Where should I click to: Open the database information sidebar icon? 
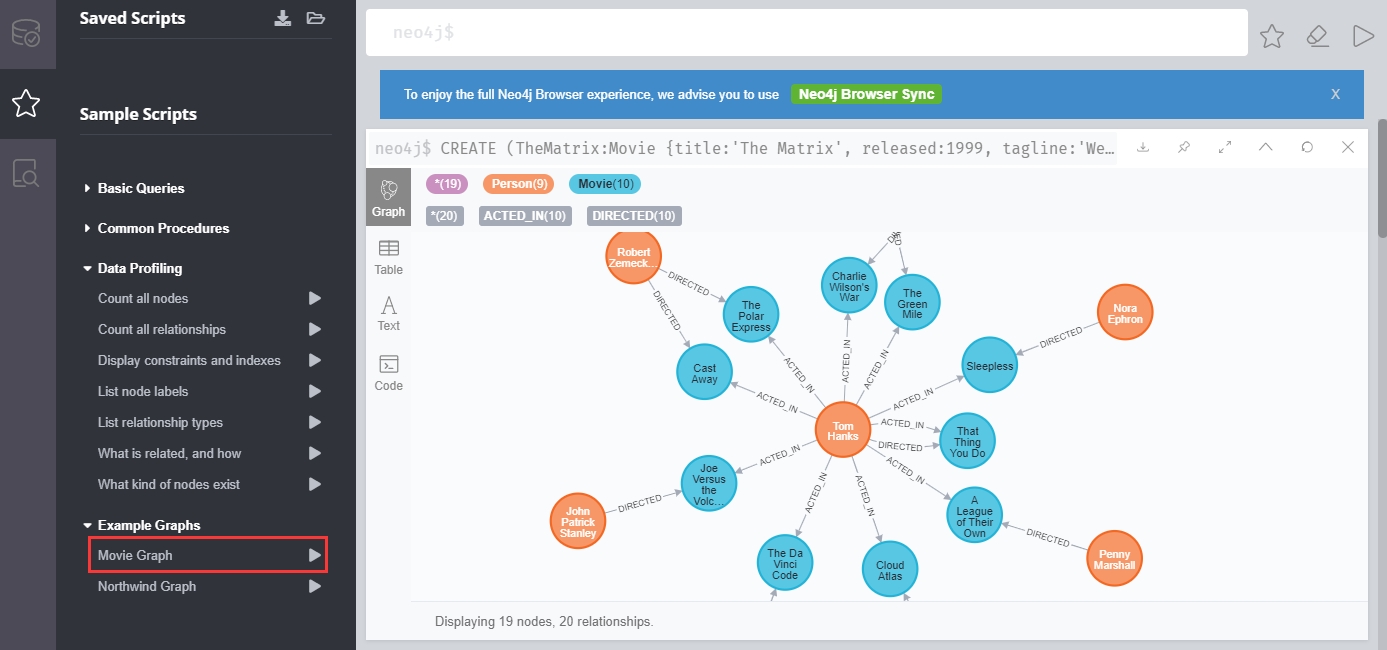26,33
